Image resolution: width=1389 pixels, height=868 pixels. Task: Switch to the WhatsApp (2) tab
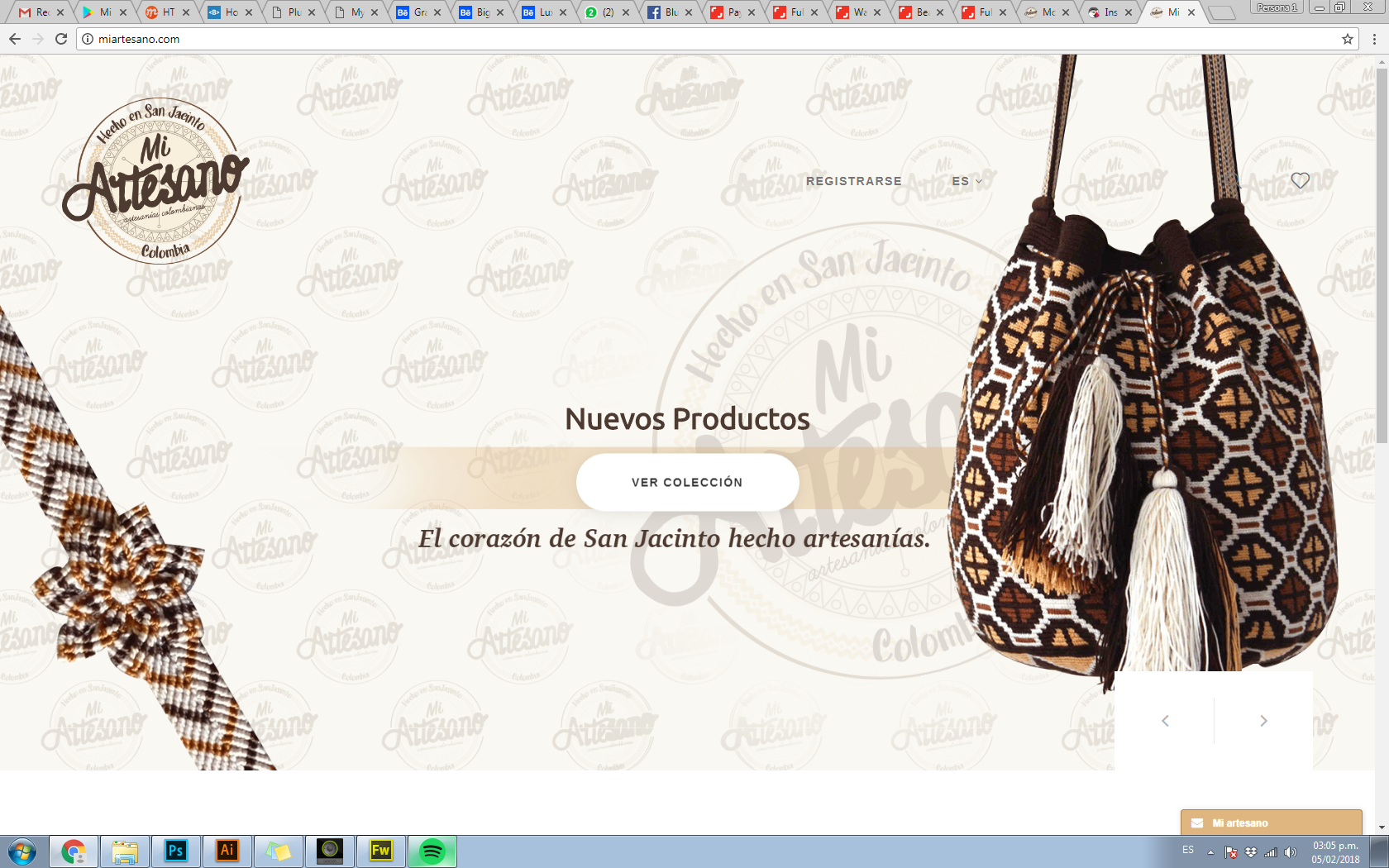click(605, 12)
